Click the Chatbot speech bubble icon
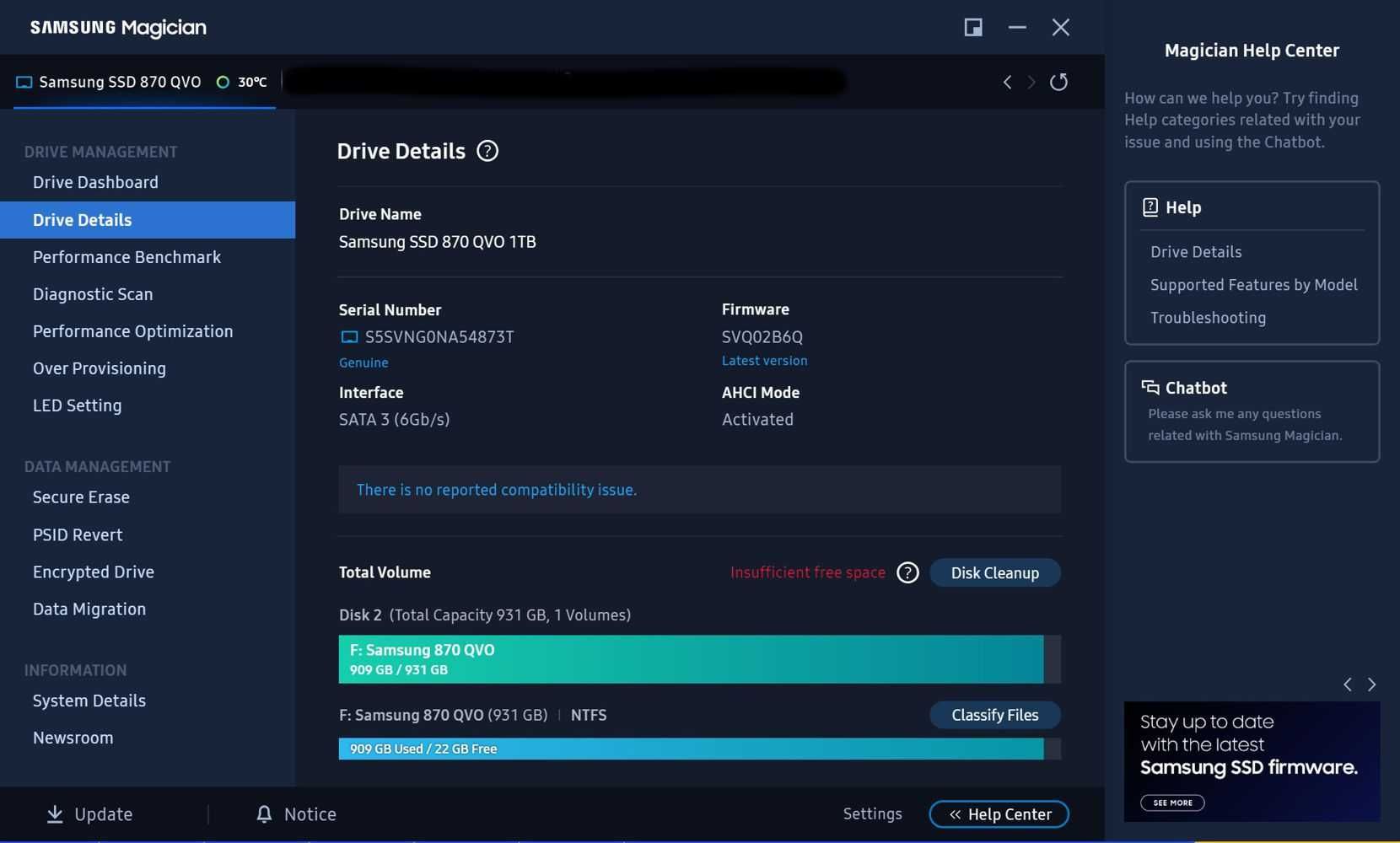 pyautogui.click(x=1150, y=388)
